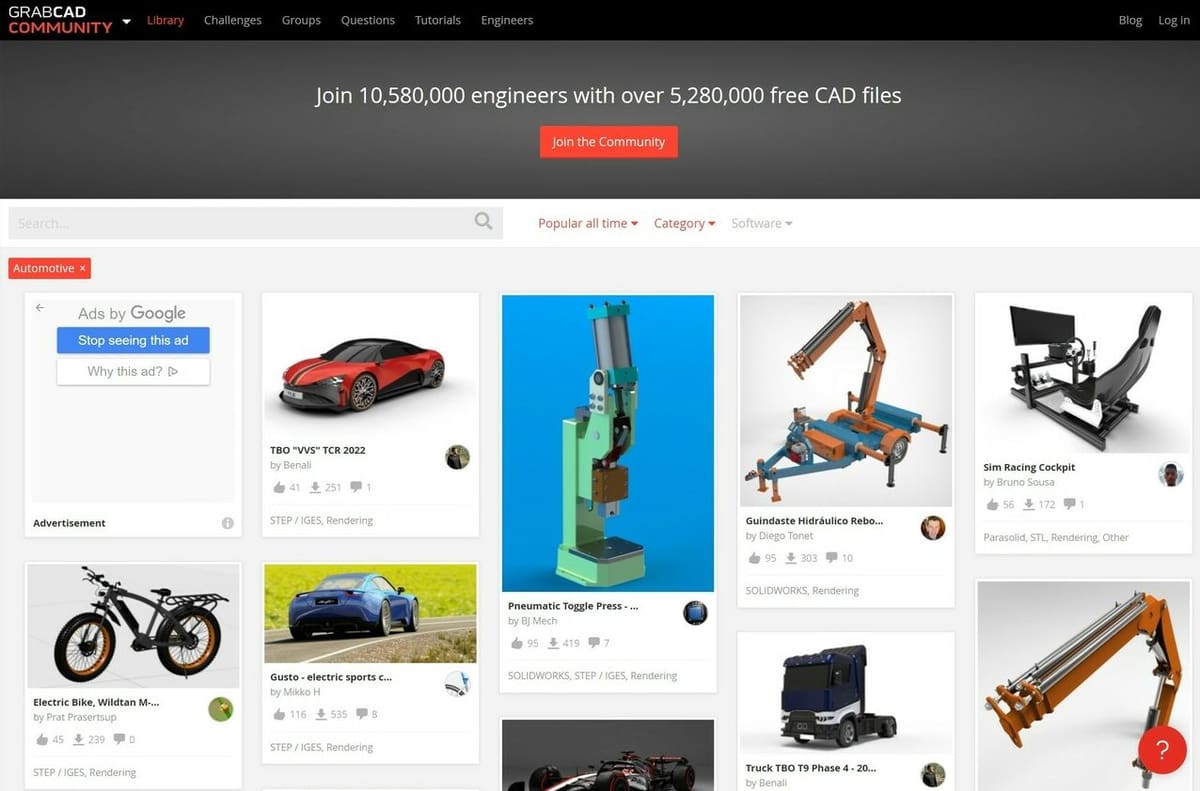
Task: Open Prat Prasertsup's avatar on Electric Bike card
Action: [220, 709]
